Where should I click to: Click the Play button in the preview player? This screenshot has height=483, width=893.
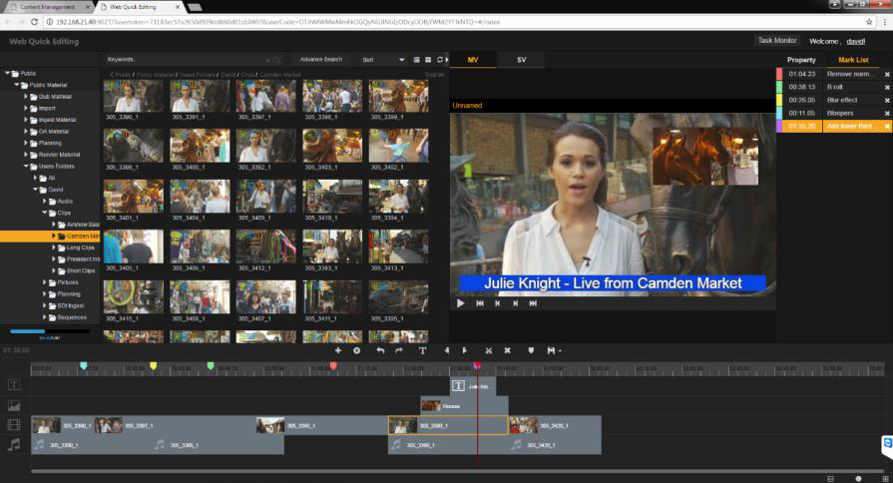[x=460, y=302]
